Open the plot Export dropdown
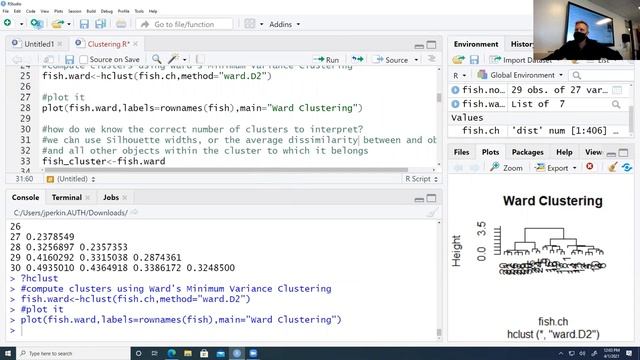640x360 pixels. [556, 168]
